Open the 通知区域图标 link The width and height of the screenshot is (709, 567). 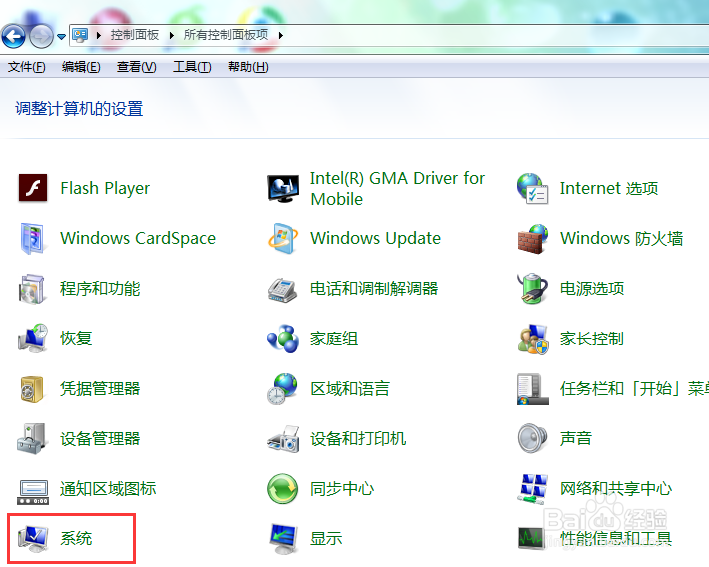[108, 489]
